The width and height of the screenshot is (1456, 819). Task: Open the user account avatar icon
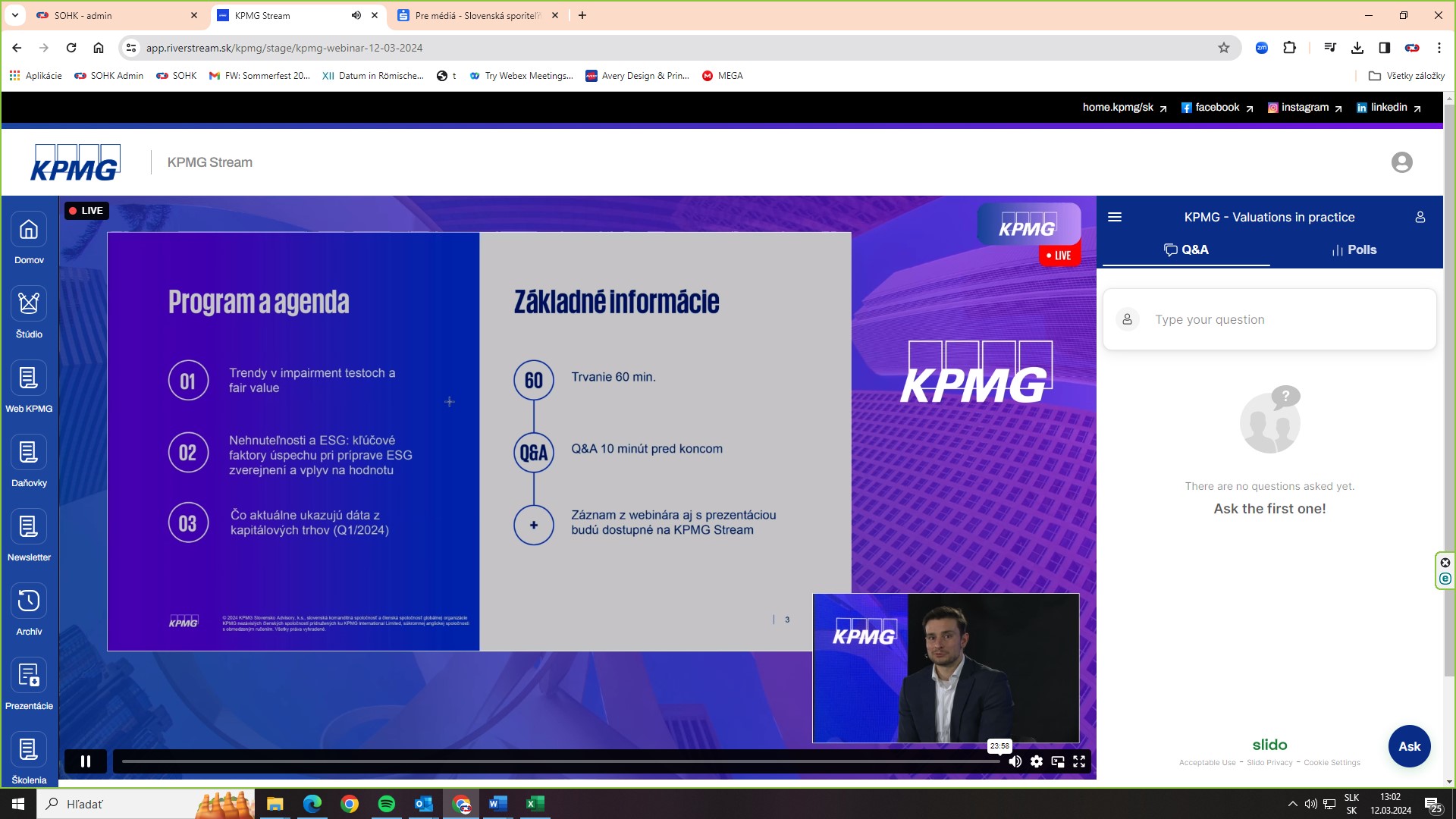click(x=1402, y=162)
